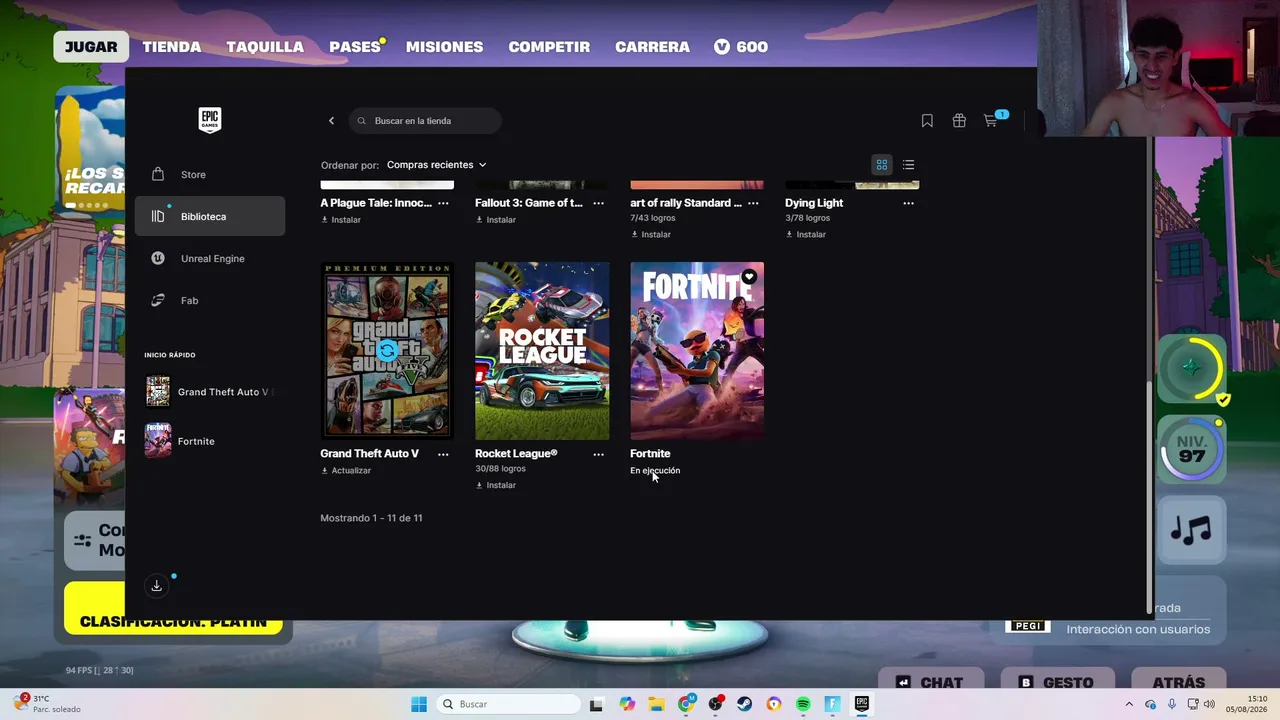1280x720 pixels.
Task: Open options menu for art of rally
Action: pos(753,203)
